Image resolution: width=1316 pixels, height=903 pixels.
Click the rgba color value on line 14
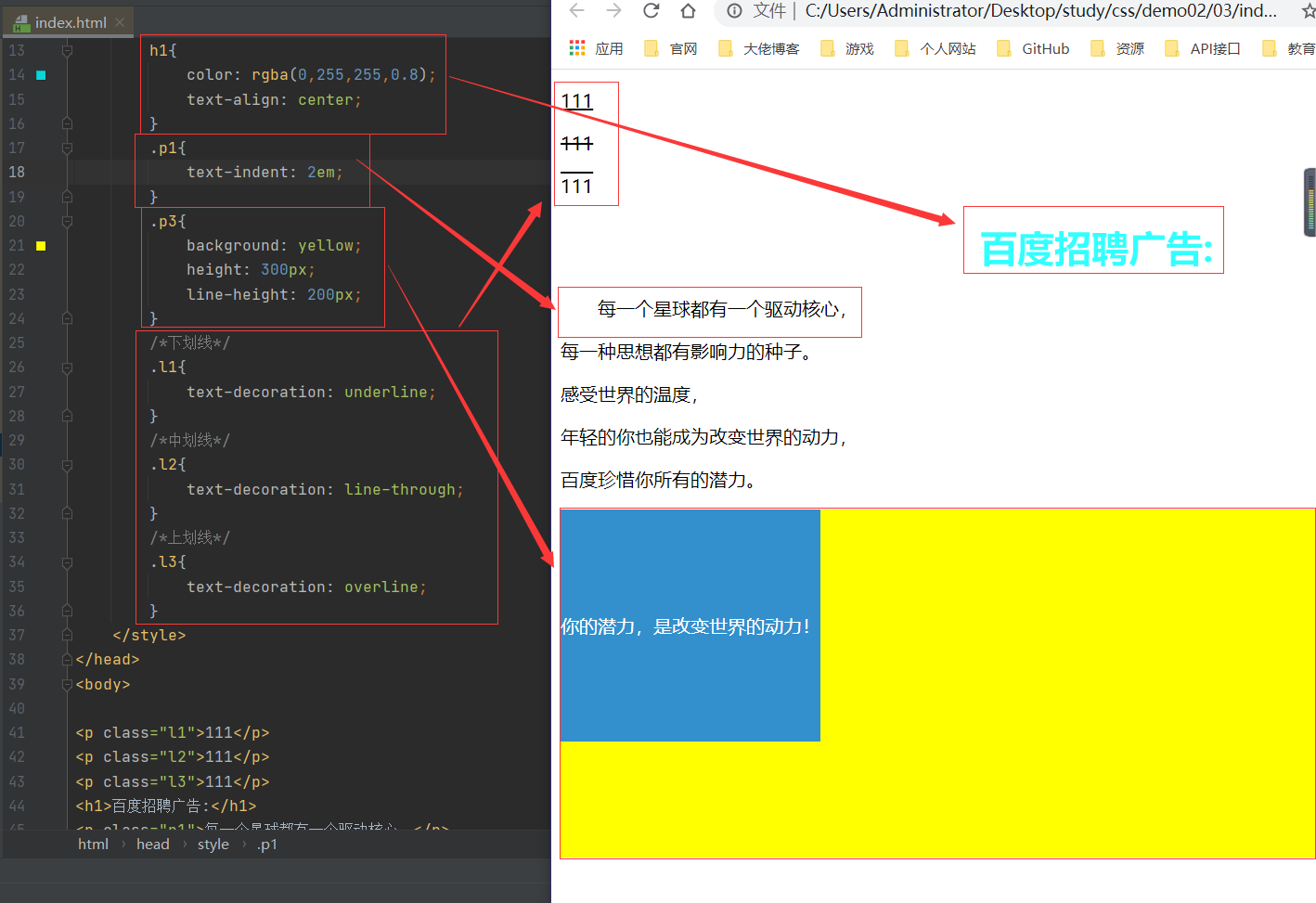[x=339, y=75]
